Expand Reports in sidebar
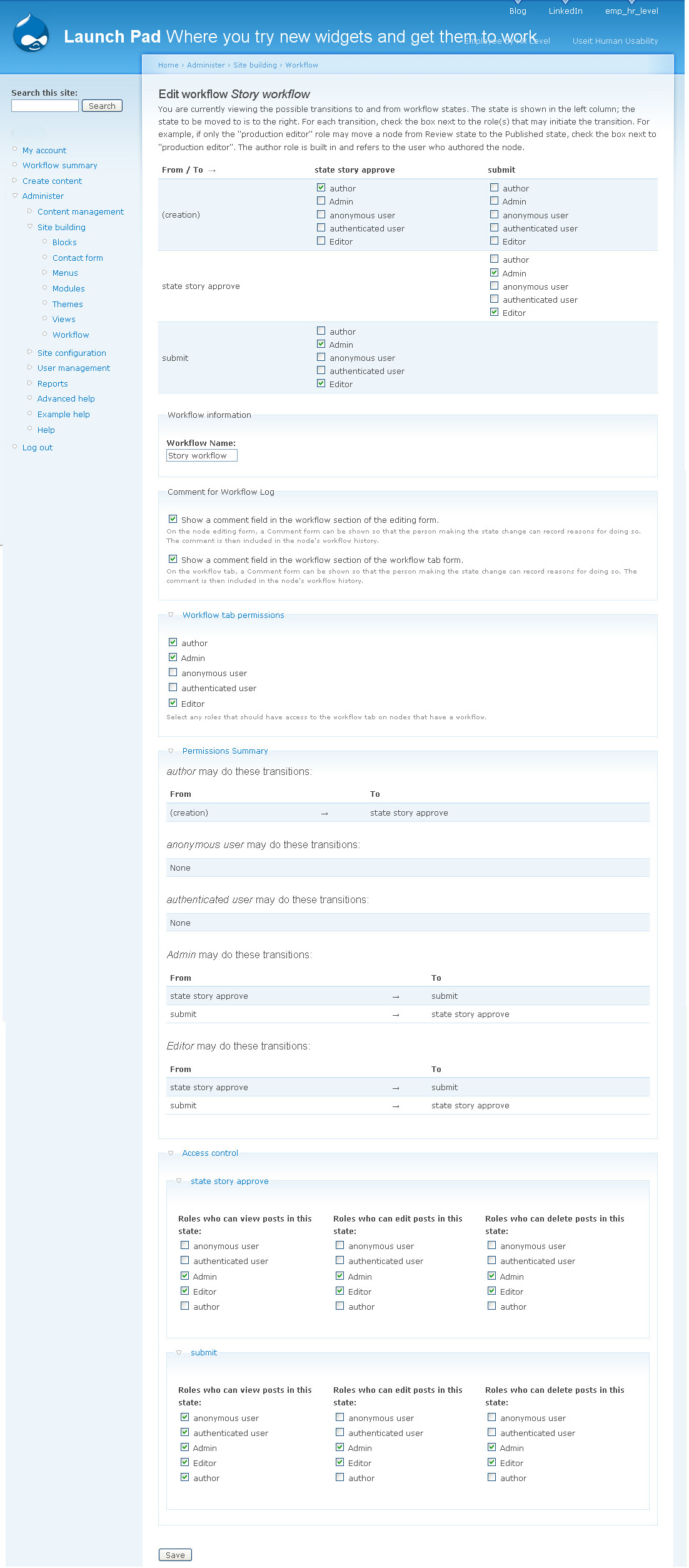The height and width of the screenshot is (1568, 689). pos(29,383)
